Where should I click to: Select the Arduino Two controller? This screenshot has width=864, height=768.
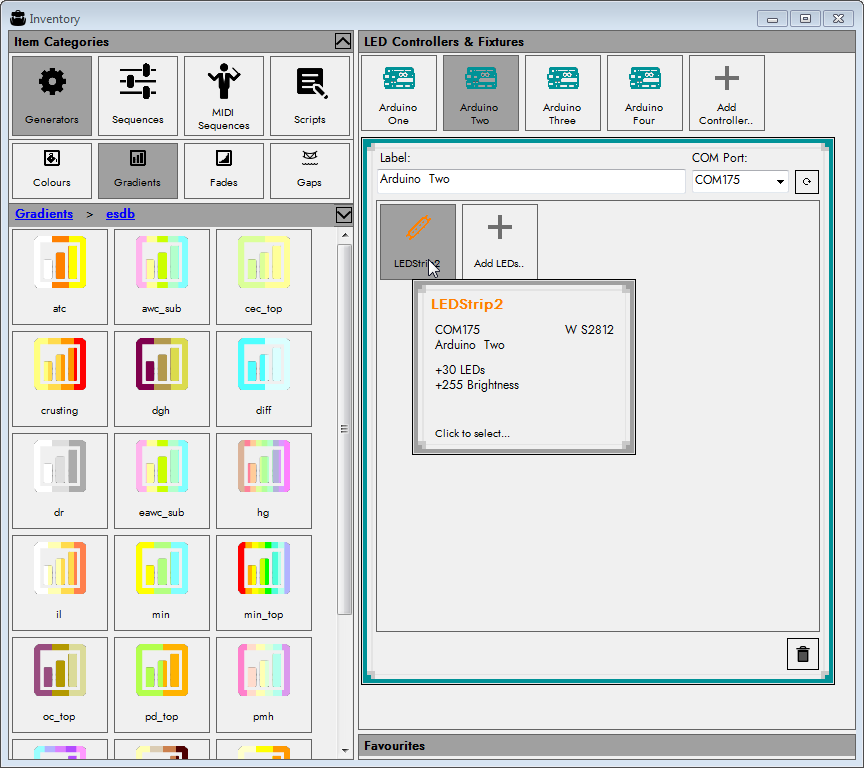point(480,93)
